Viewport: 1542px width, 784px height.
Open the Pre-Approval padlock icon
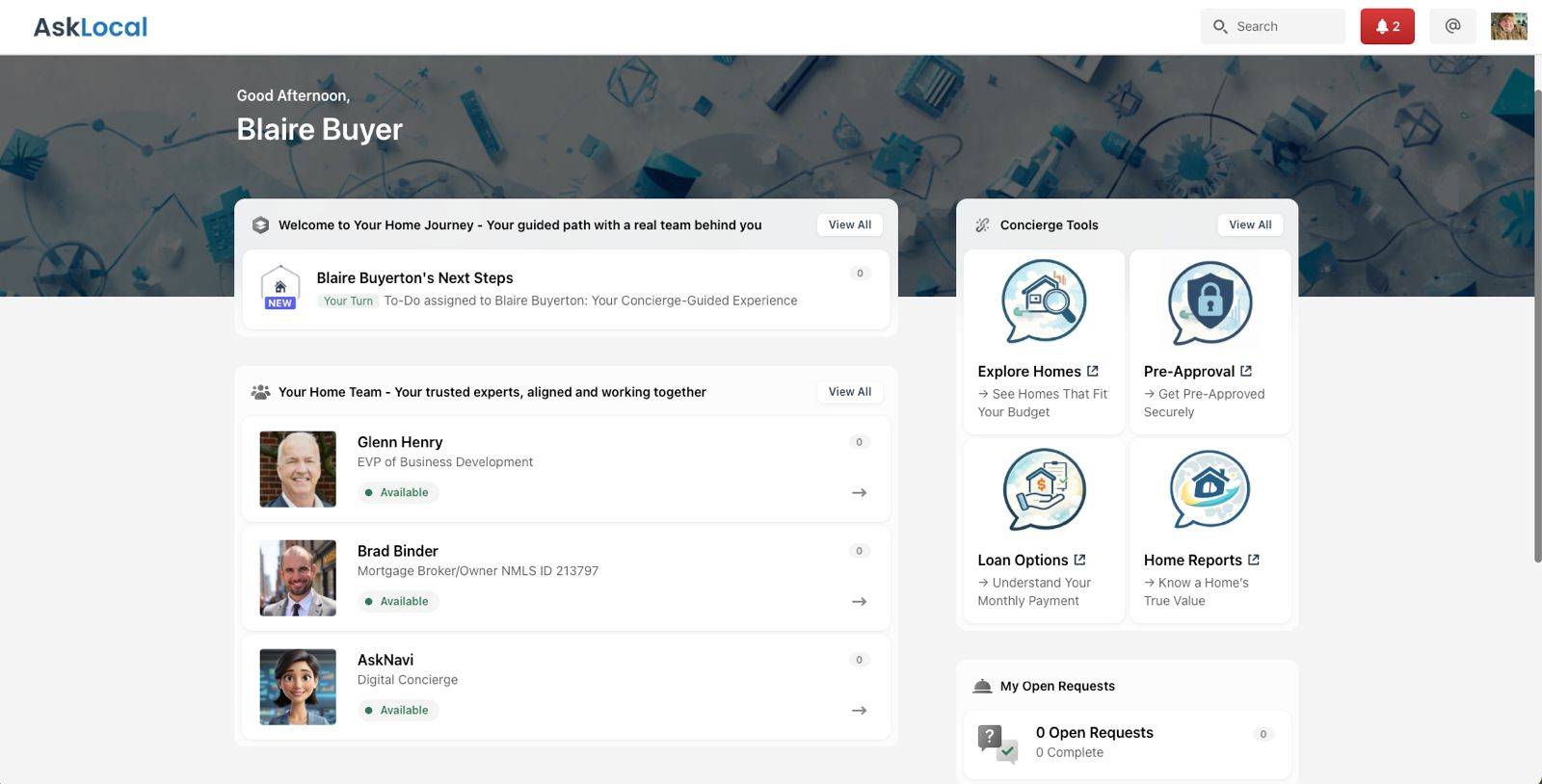[x=1210, y=302]
